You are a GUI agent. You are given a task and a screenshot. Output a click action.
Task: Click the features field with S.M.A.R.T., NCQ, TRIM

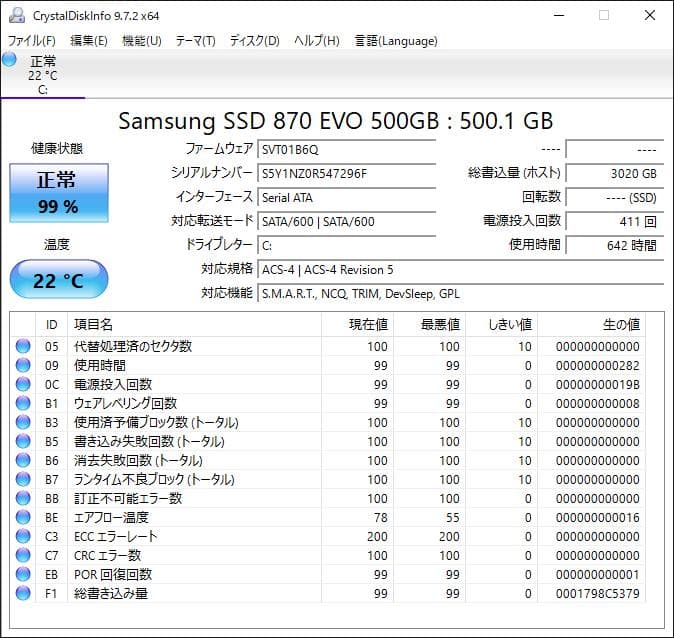[x=460, y=294]
